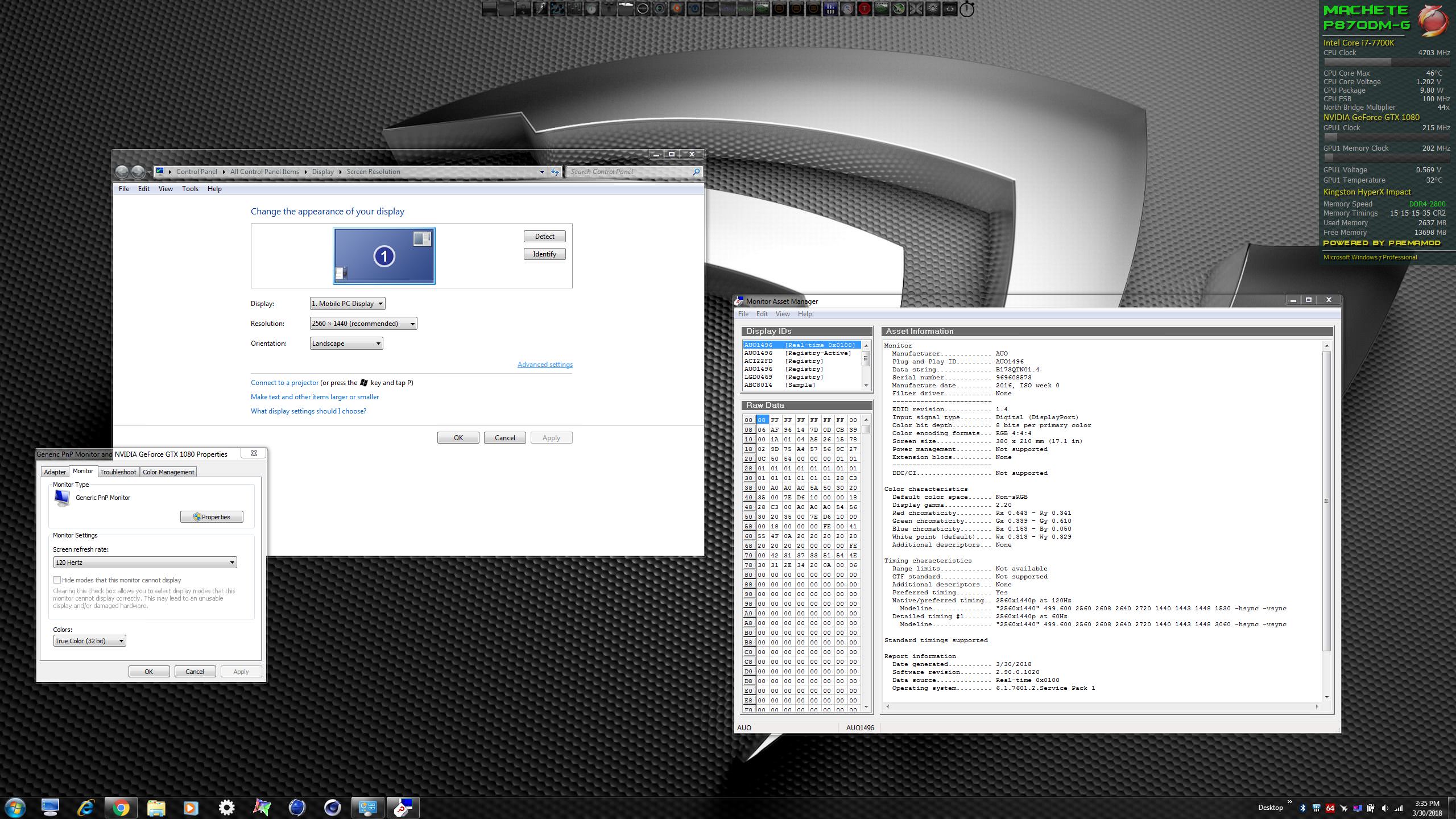Click the Control Panel breadcrumb in address bar
This screenshot has width=1456, height=819.
pyautogui.click(x=196, y=172)
